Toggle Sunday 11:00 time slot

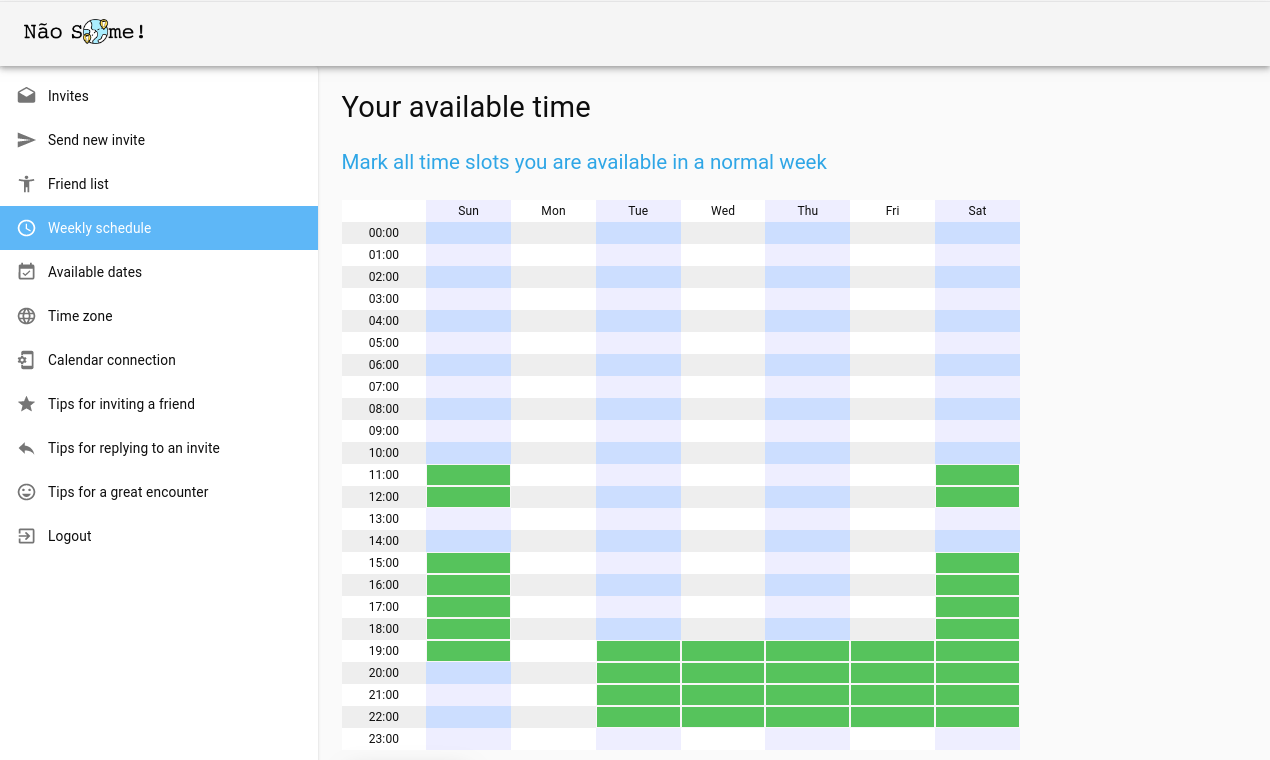(x=468, y=475)
